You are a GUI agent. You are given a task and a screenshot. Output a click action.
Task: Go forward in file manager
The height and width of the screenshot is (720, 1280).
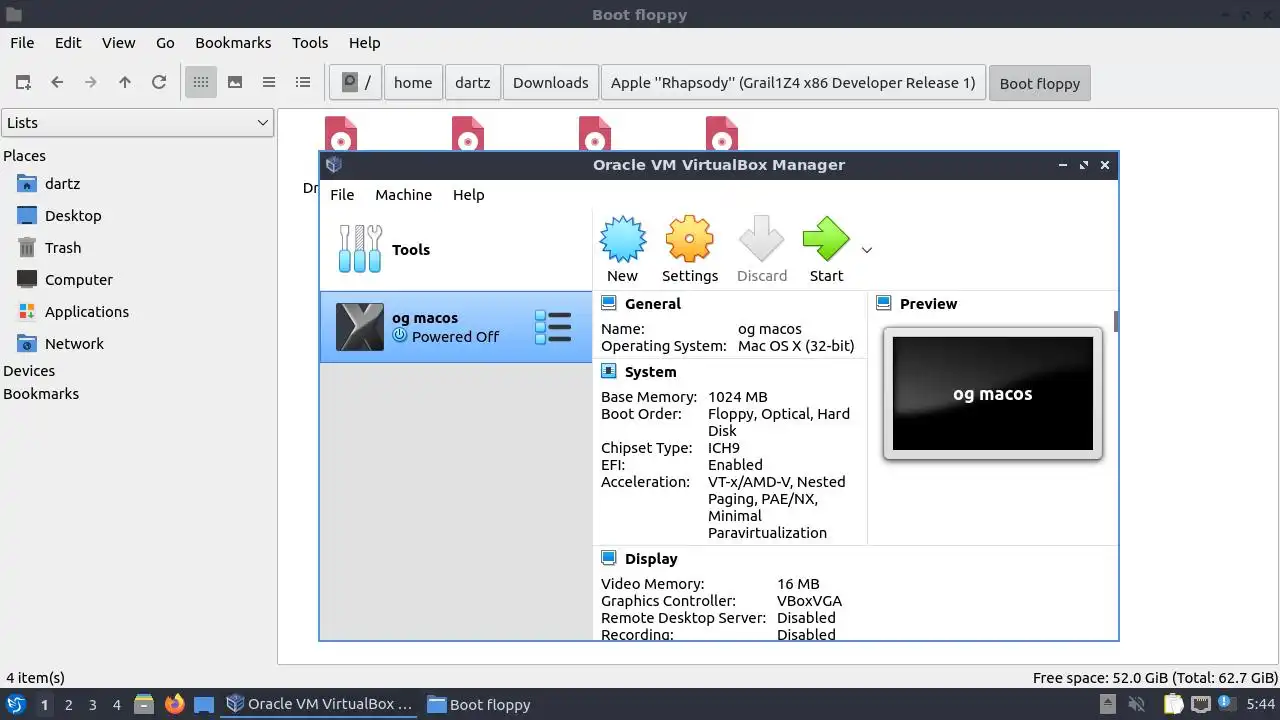point(91,82)
